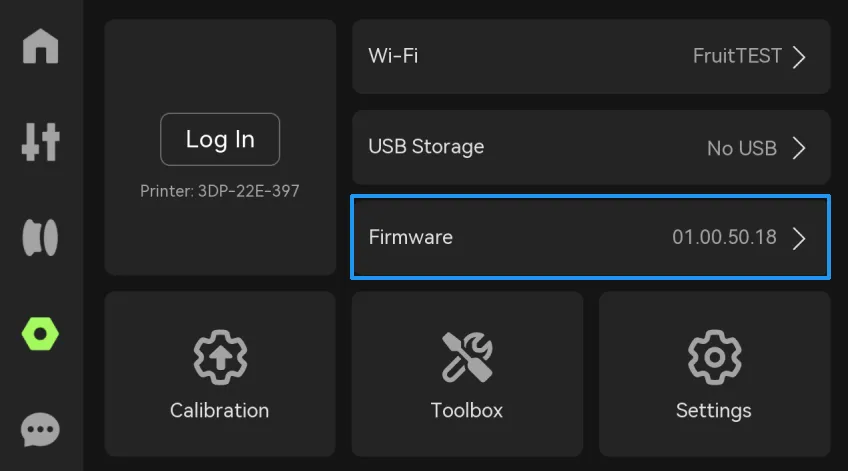
Task: Tap the Log In button
Action: (x=220, y=140)
